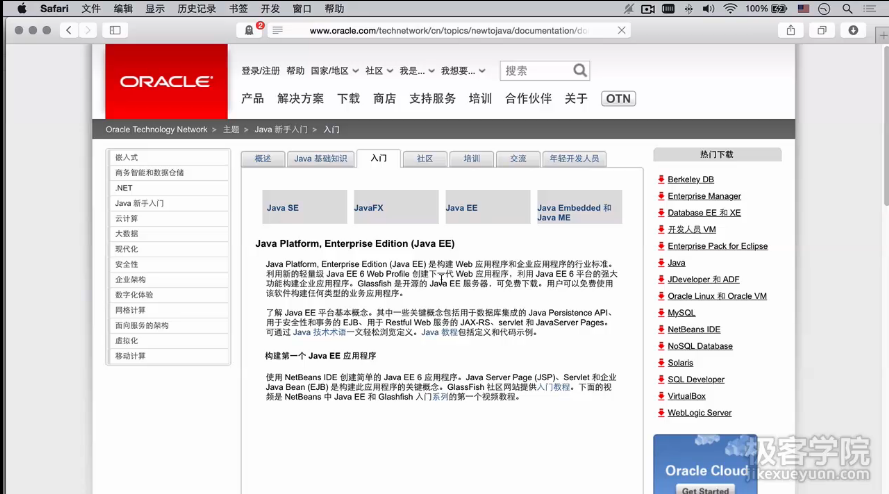Open Reader view icon in address bar
Screen dimensions: 889x494
point(277,30)
